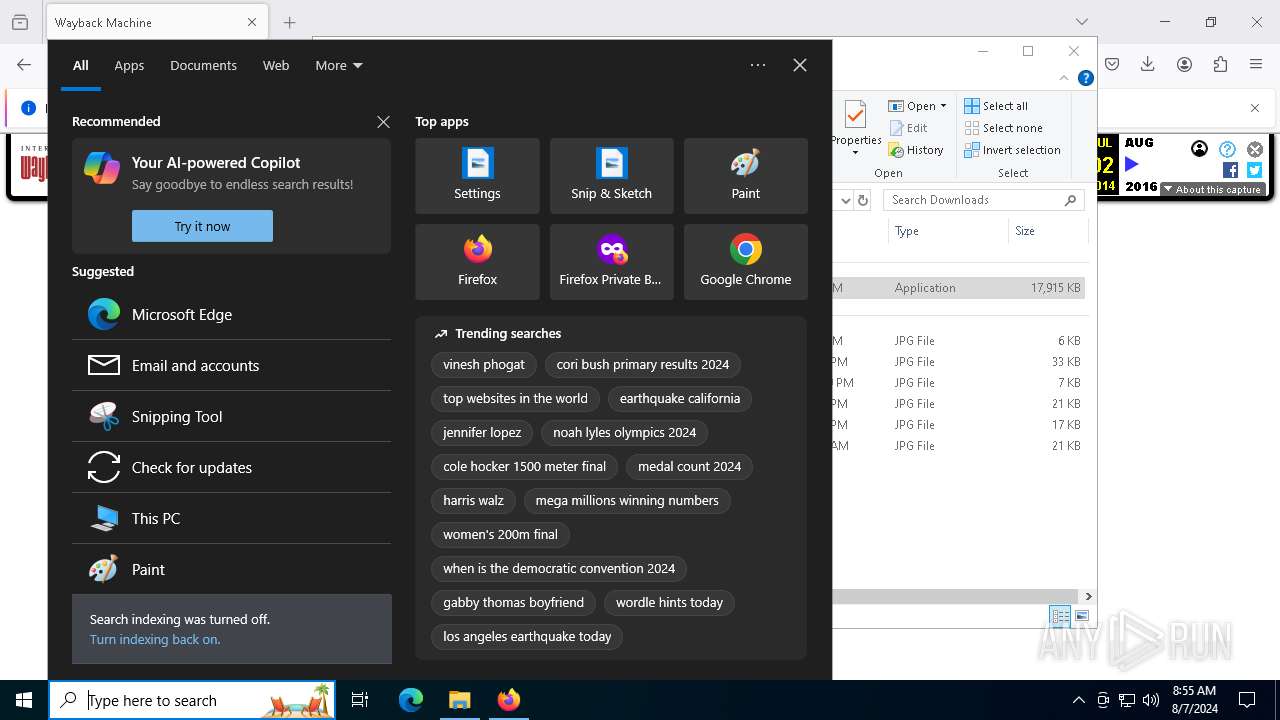Search trending earthquake california

(680, 399)
